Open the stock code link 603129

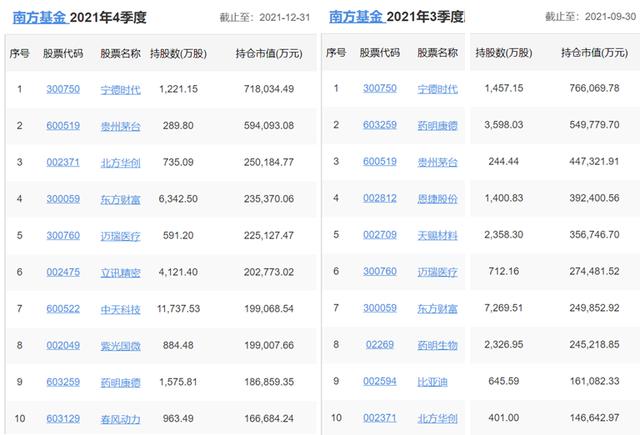coord(63,419)
